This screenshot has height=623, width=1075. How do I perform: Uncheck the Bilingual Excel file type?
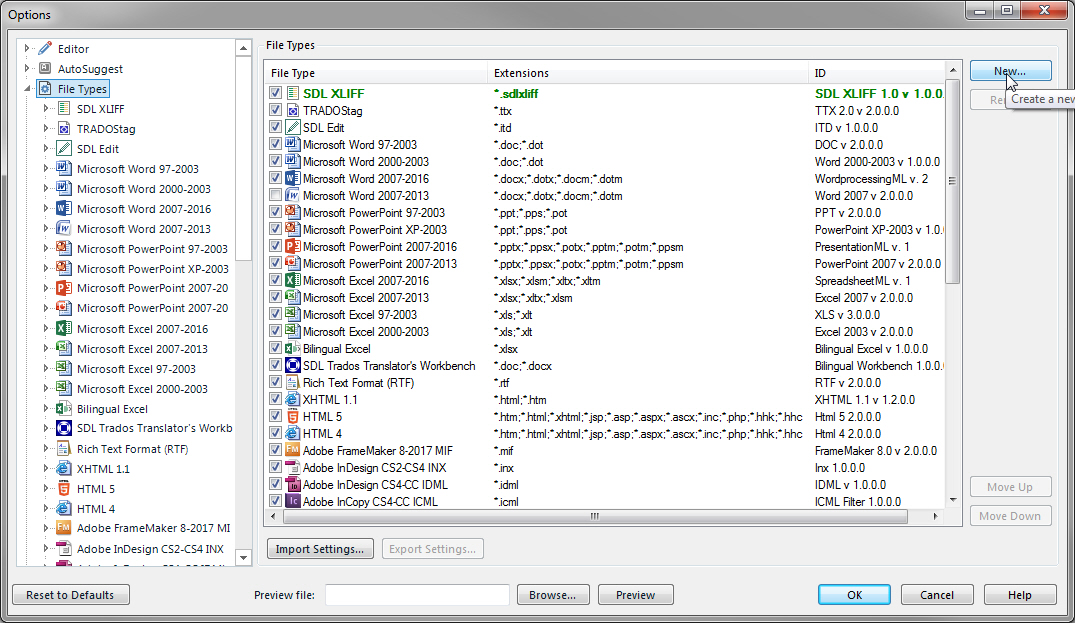(x=275, y=348)
